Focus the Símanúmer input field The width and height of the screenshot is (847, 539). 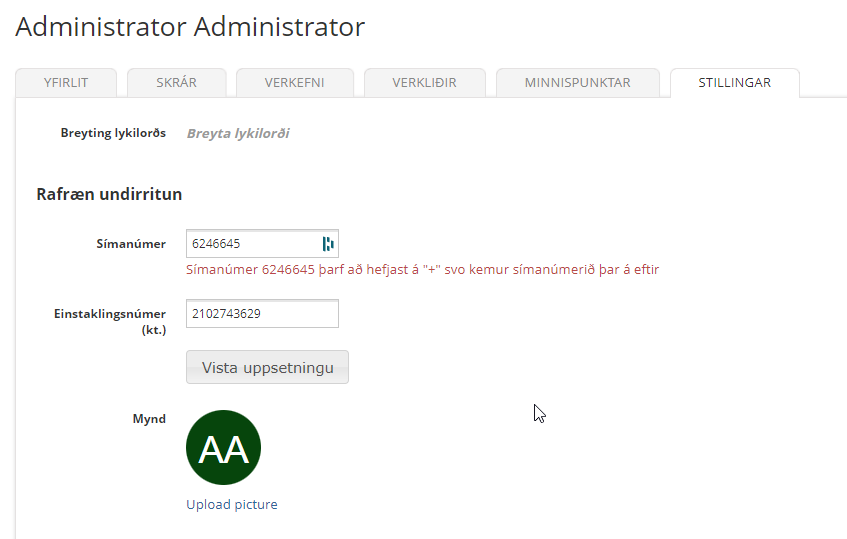tap(252, 243)
